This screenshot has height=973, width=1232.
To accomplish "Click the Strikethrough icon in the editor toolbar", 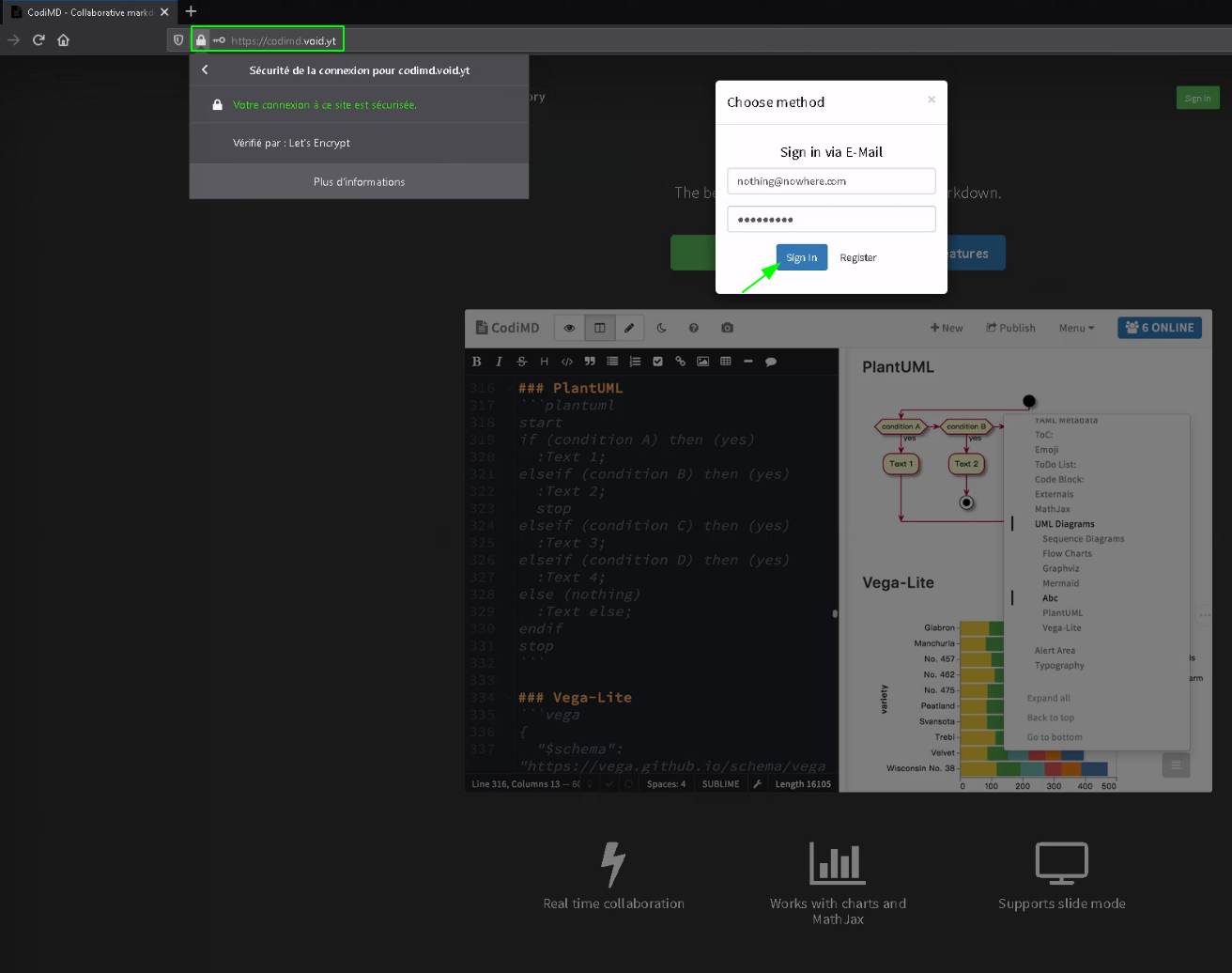I will point(522,362).
